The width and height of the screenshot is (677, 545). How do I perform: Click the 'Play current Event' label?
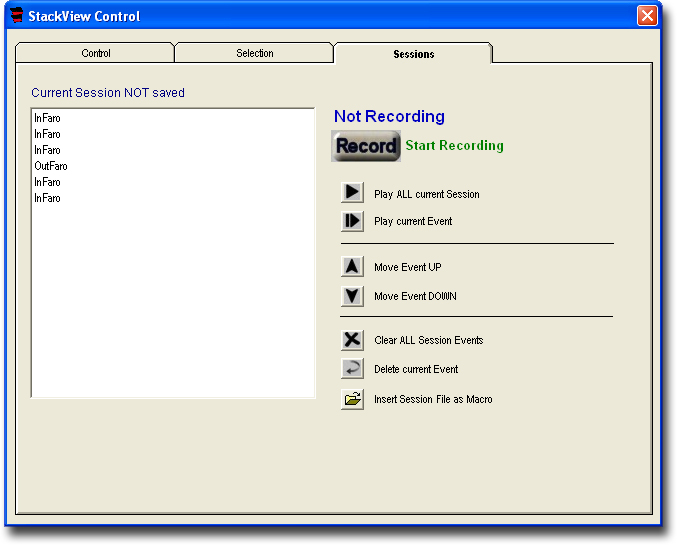coord(413,221)
